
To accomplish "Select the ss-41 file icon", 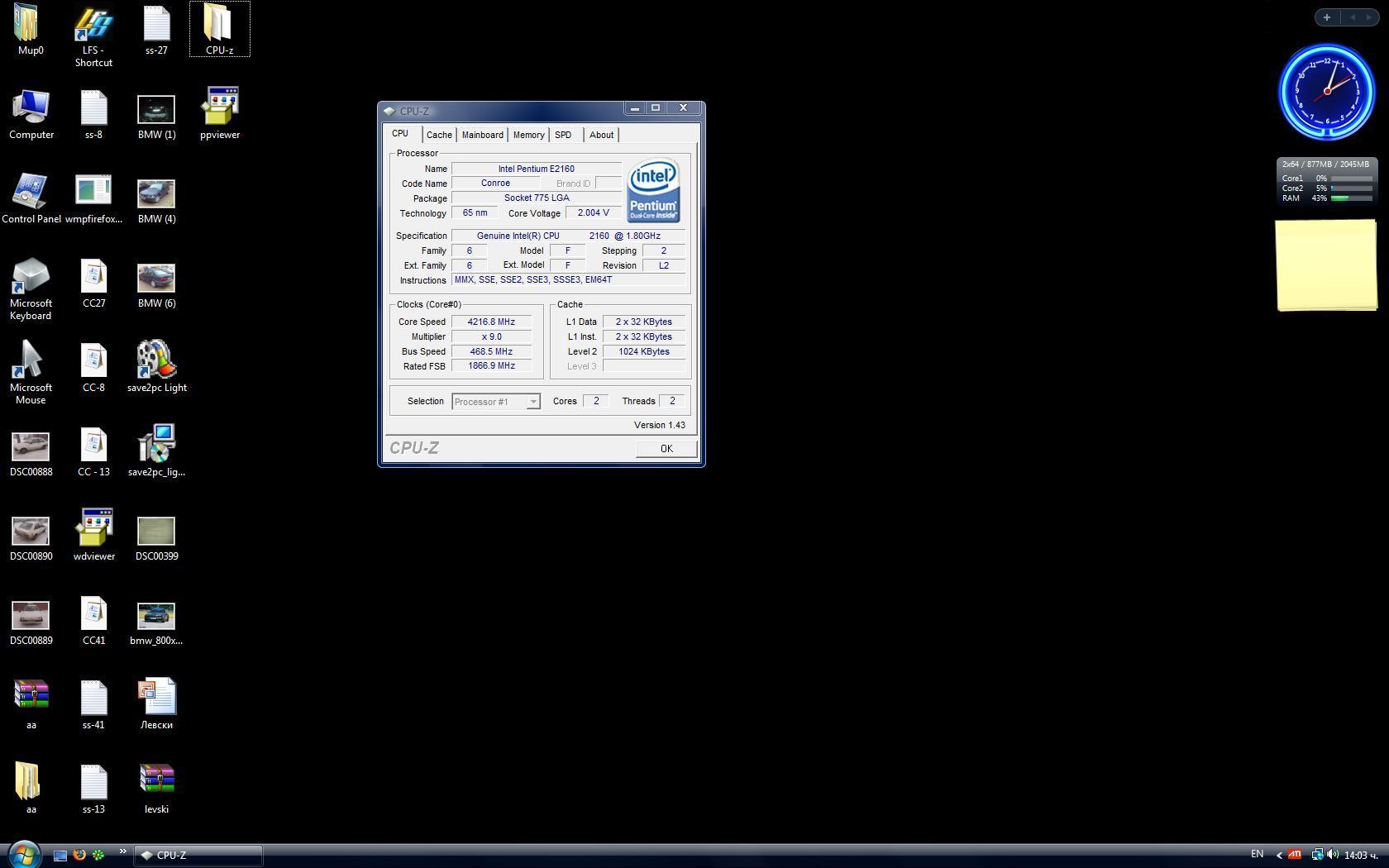I will tap(93, 698).
